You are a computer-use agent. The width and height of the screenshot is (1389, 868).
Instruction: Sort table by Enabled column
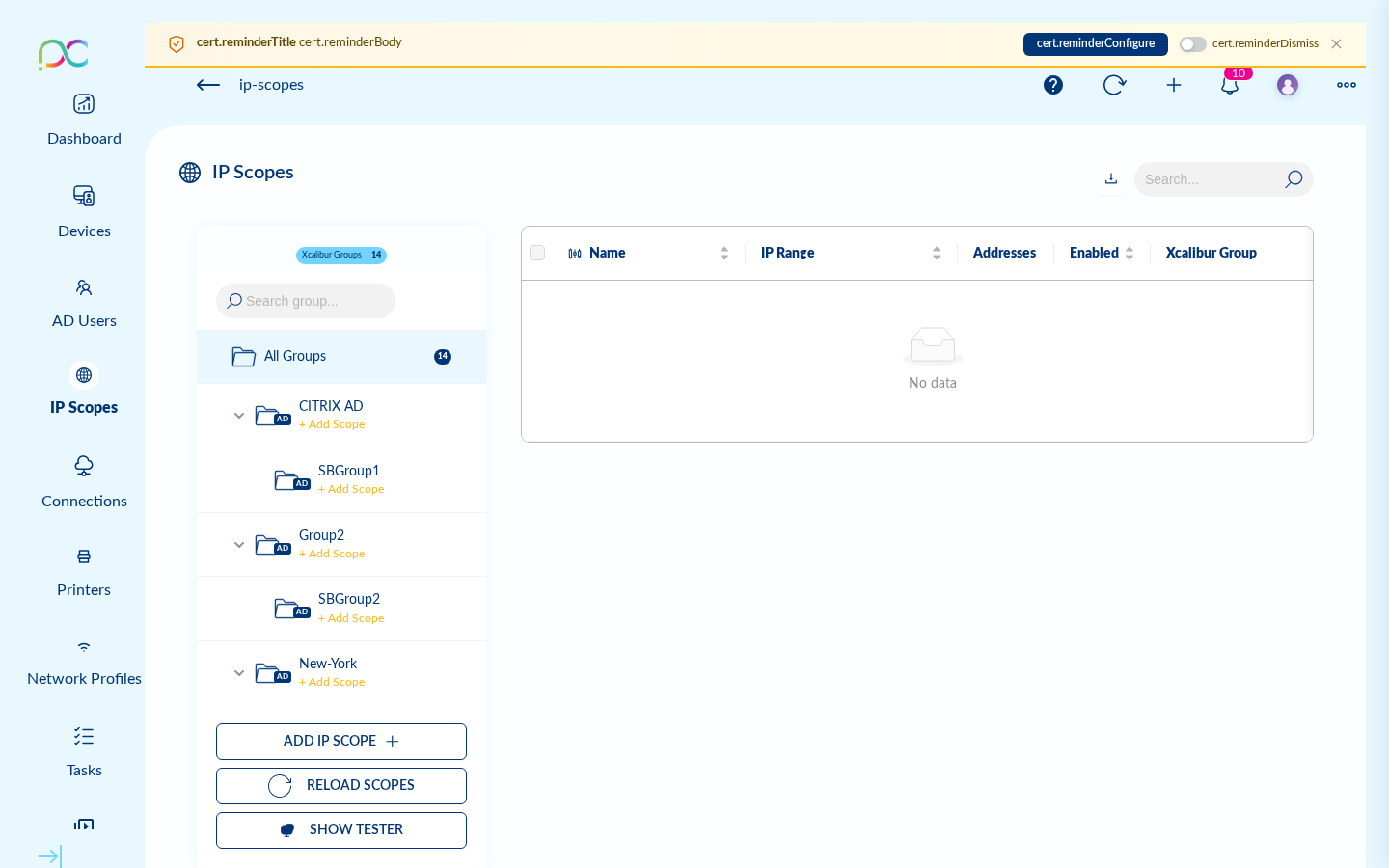point(1129,253)
